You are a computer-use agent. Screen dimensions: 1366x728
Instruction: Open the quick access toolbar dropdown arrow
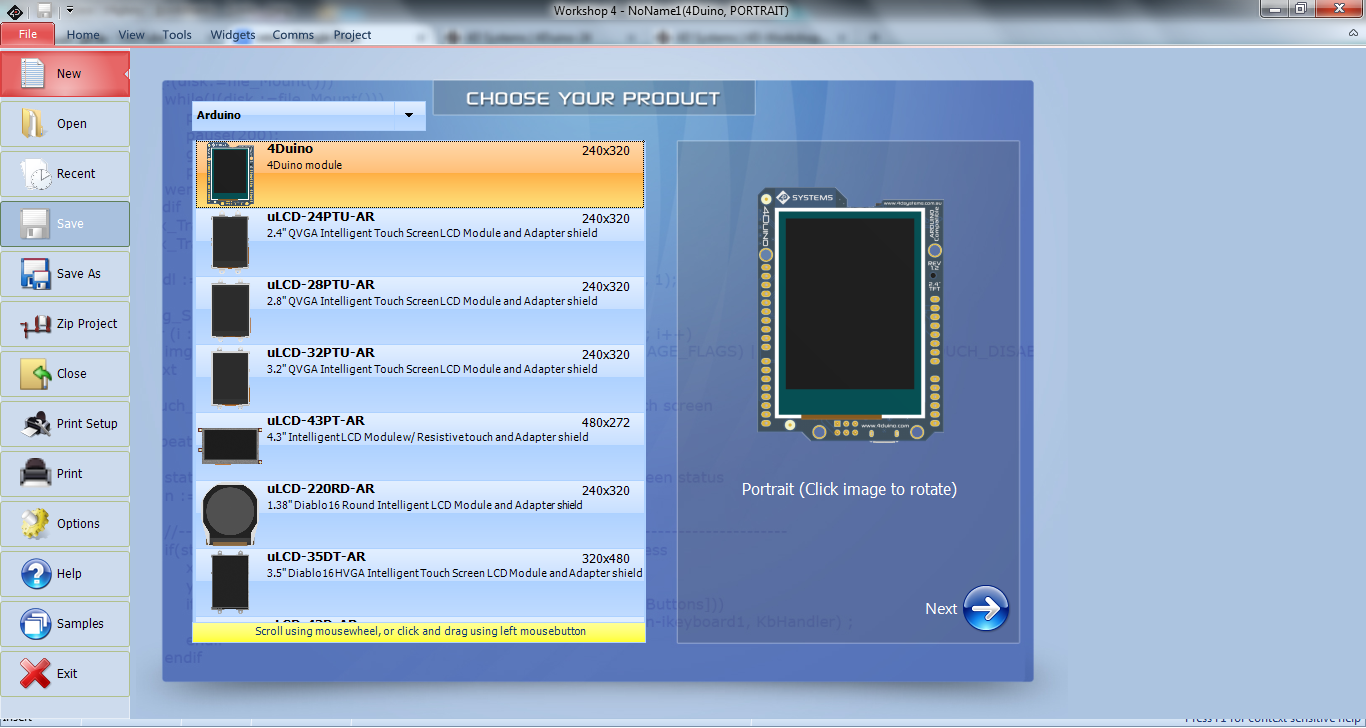click(70, 9)
